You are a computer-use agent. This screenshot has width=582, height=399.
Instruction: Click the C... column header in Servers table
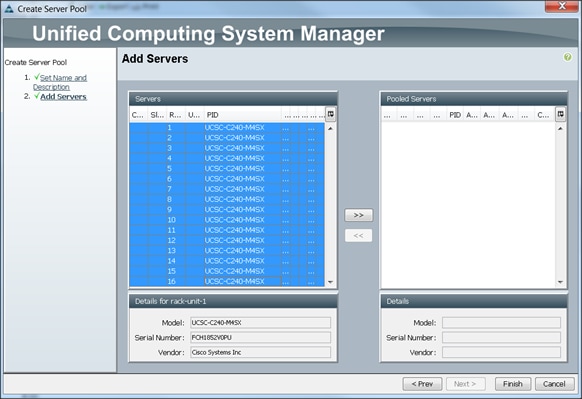tap(138, 115)
